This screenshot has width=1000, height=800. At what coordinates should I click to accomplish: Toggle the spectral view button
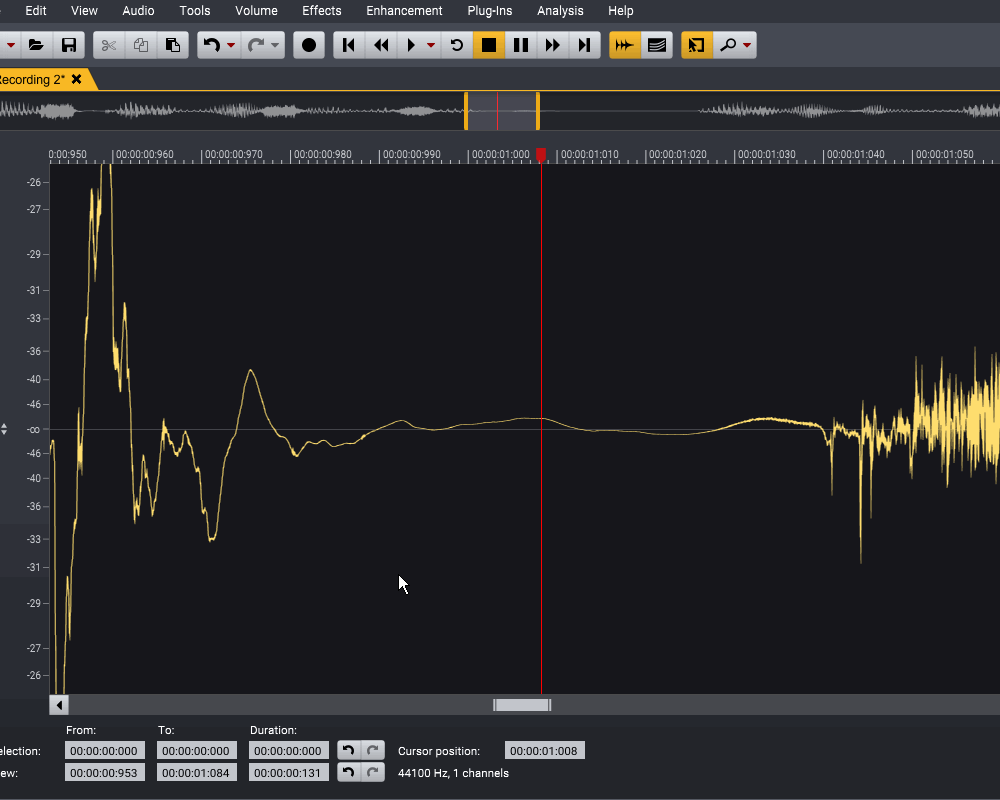(x=656, y=45)
